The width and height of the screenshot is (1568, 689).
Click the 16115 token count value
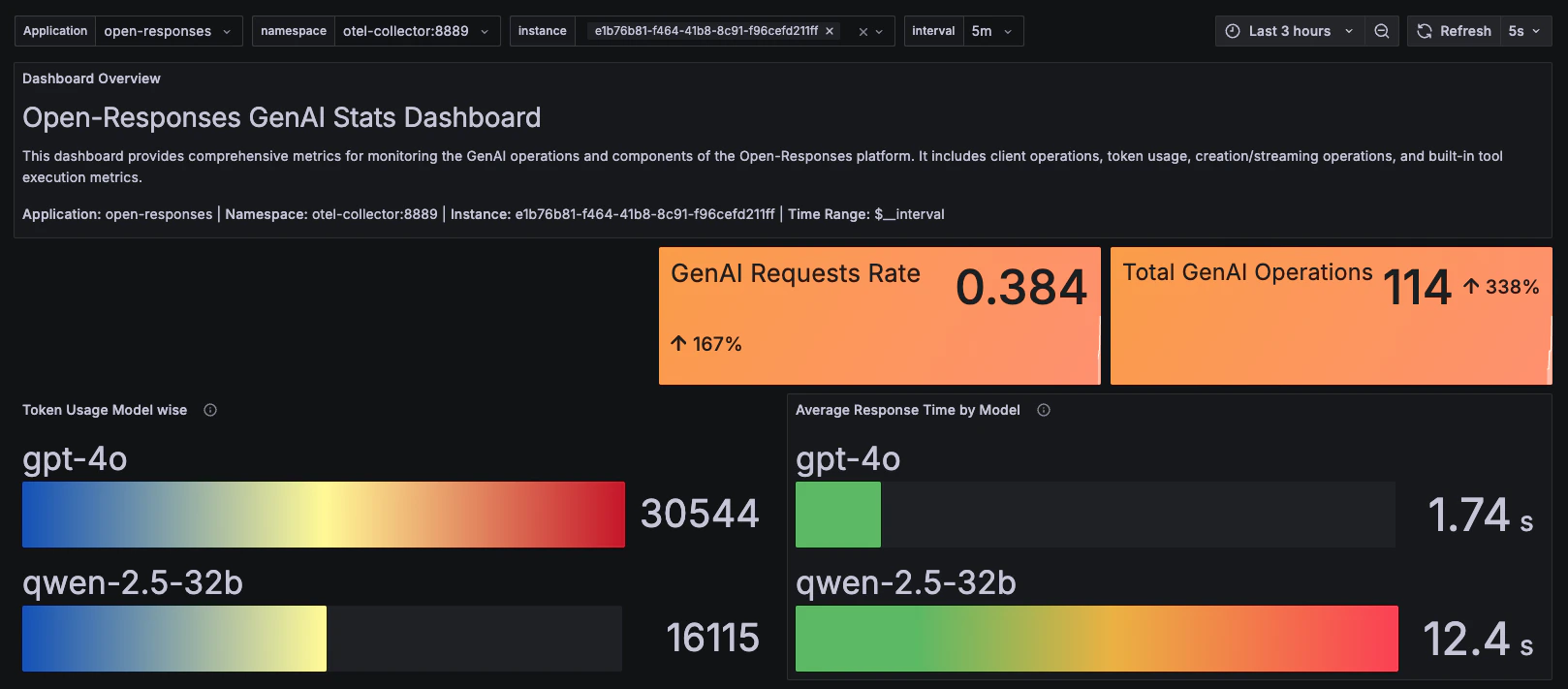point(713,638)
